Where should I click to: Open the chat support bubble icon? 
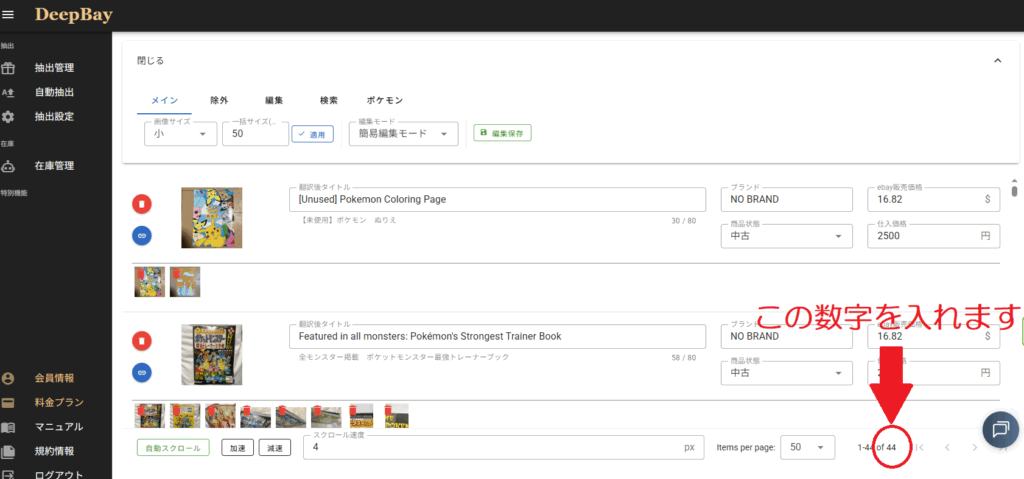click(999, 428)
